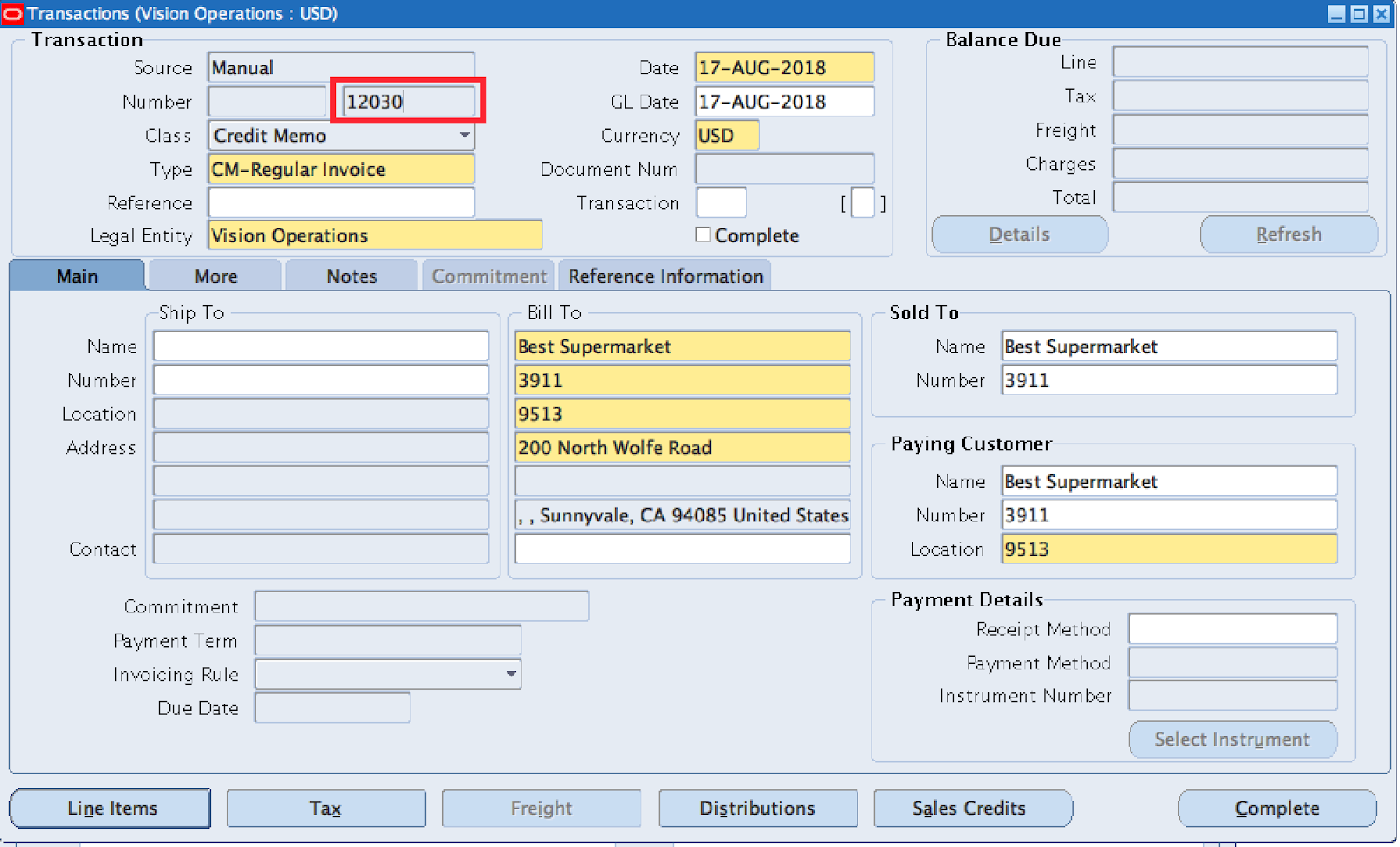Viewport: 1400px width, 847px height.
Task: Click the Refresh button in Balance Due
Action: tap(1289, 234)
